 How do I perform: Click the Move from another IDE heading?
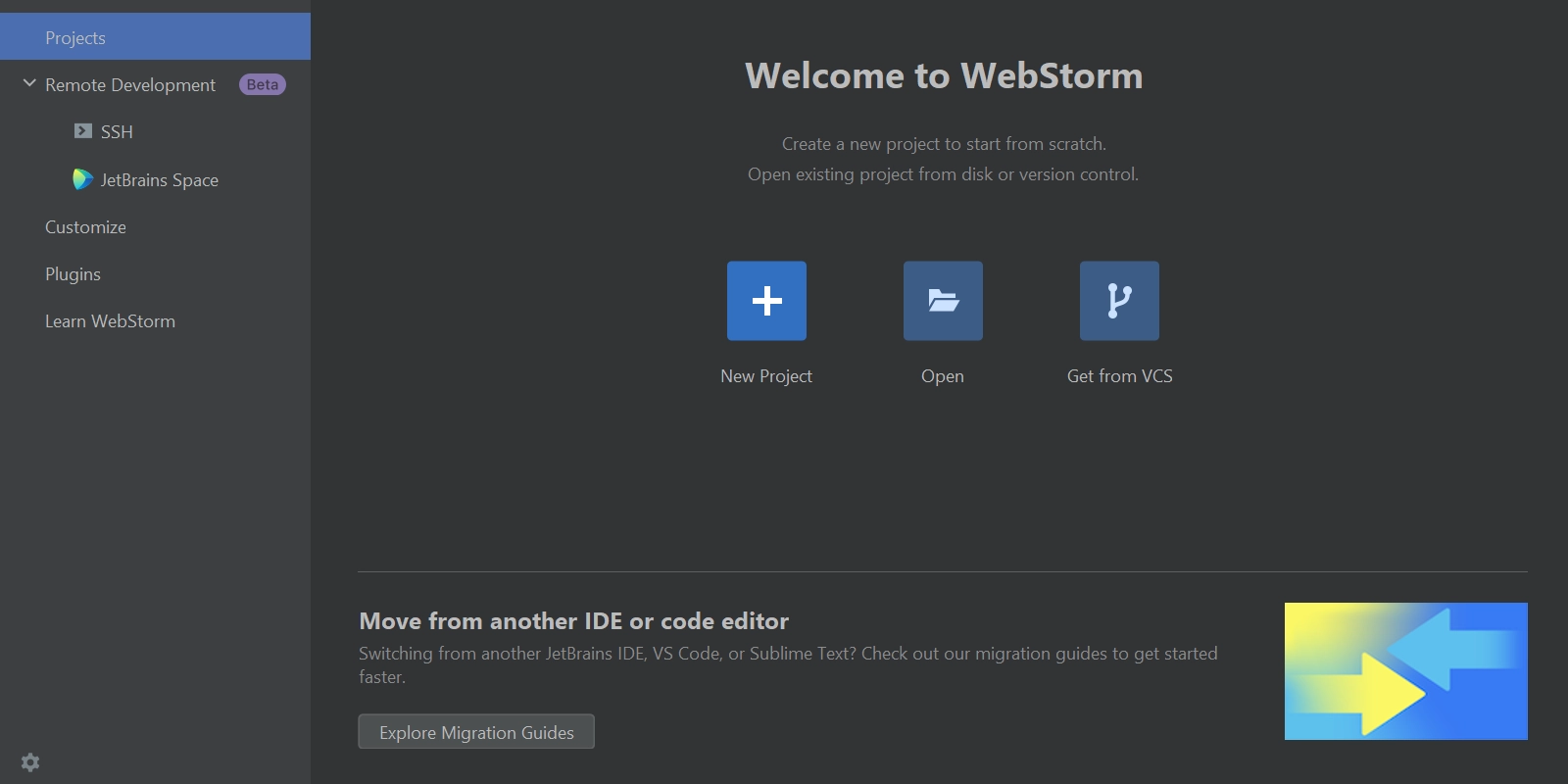click(573, 621)
